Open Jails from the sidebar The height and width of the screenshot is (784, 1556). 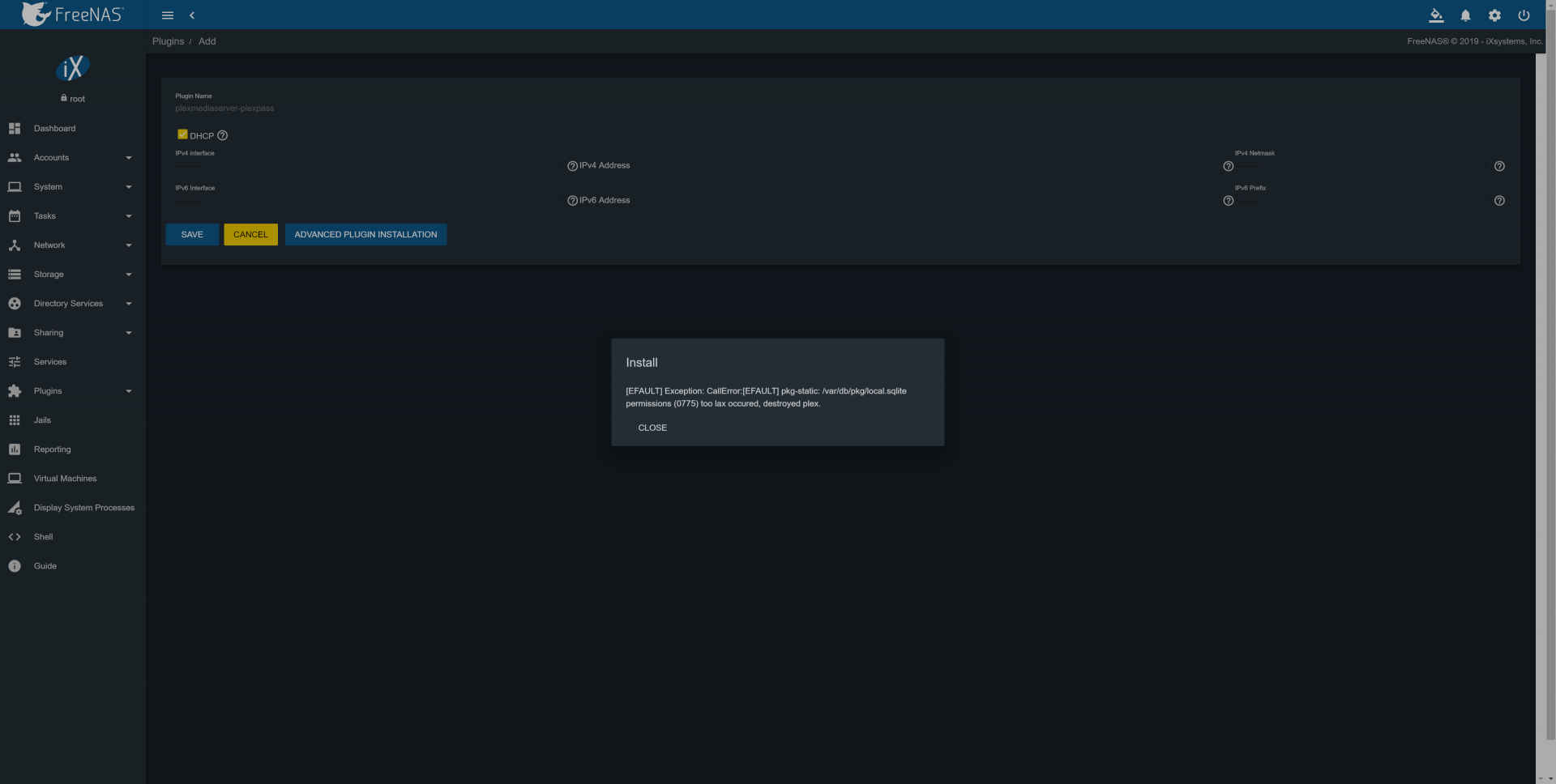click(x=42, y=420)
